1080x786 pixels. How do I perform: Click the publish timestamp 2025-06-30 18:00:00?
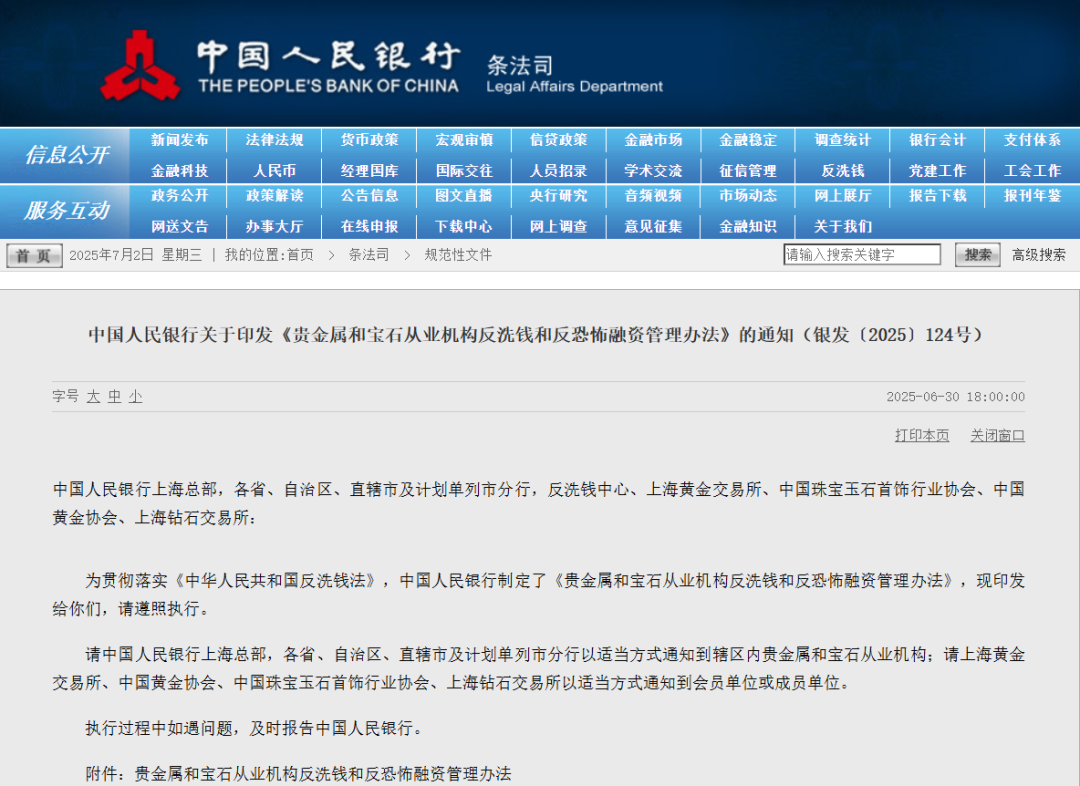955,397
